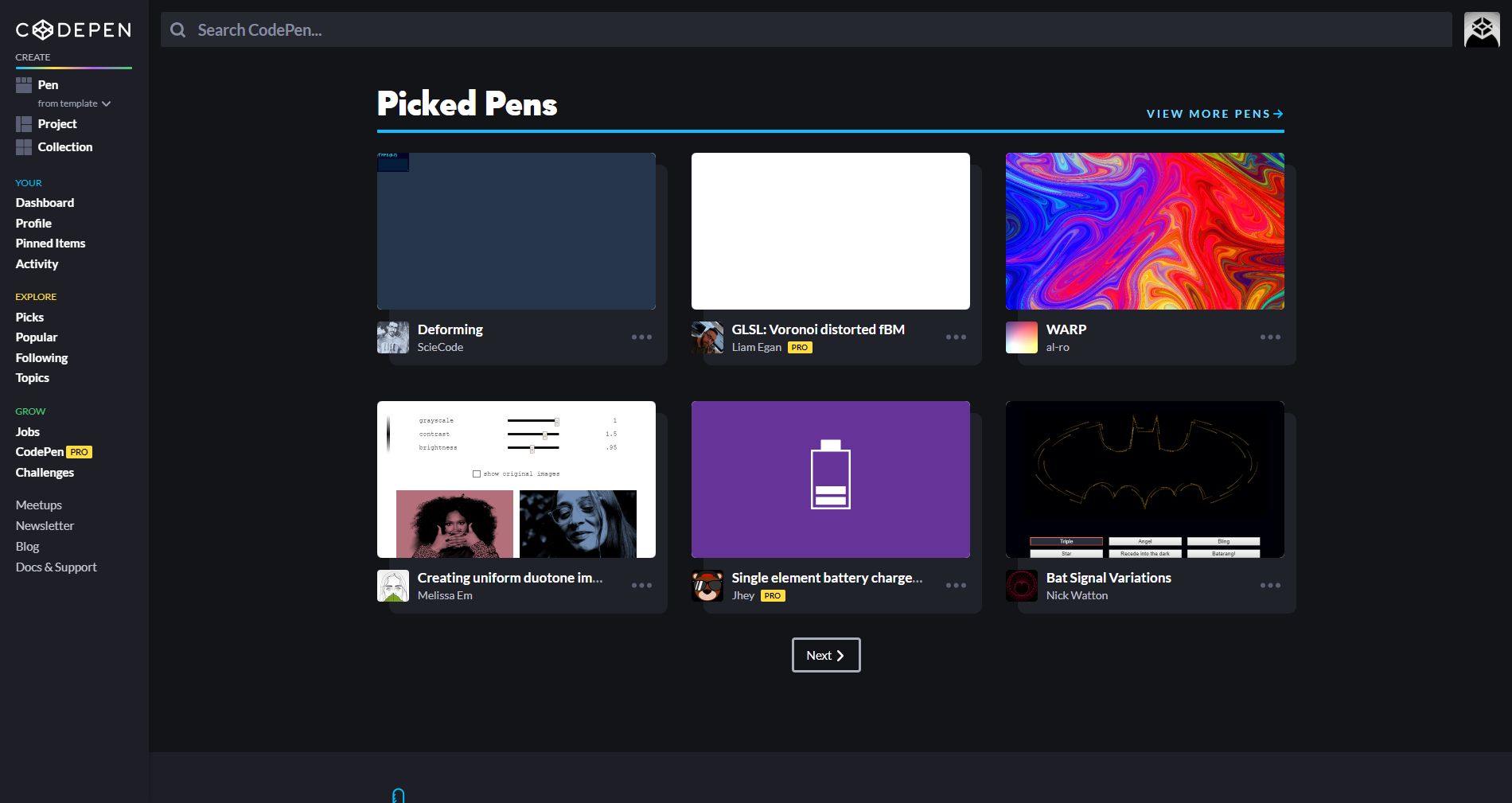Screen dimensions: 1512x803
Task: Open SciePen author avatar for Deforming
Action: tap(393, 337)
